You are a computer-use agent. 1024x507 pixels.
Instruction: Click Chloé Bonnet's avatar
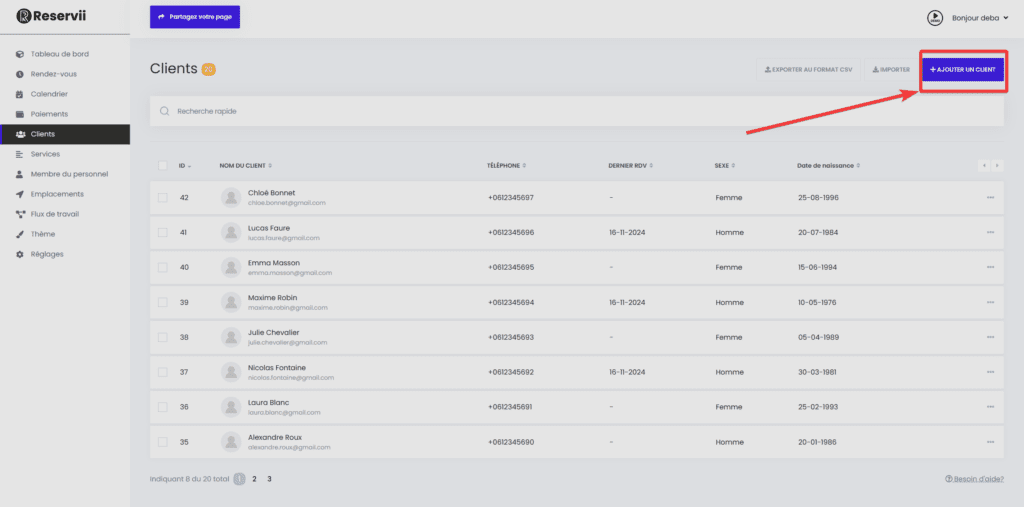click(x=231, y=197)
